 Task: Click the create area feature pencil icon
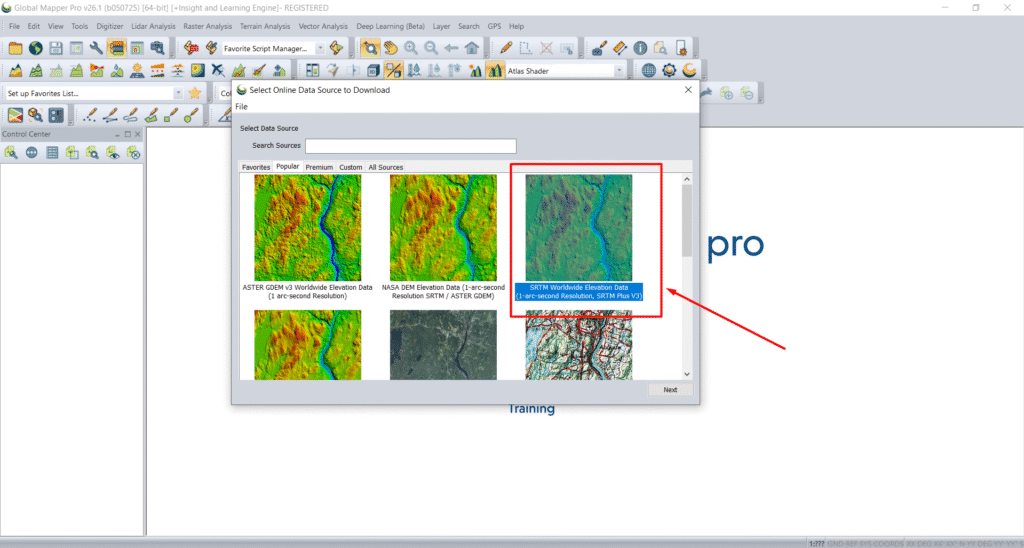coord(151,116)
